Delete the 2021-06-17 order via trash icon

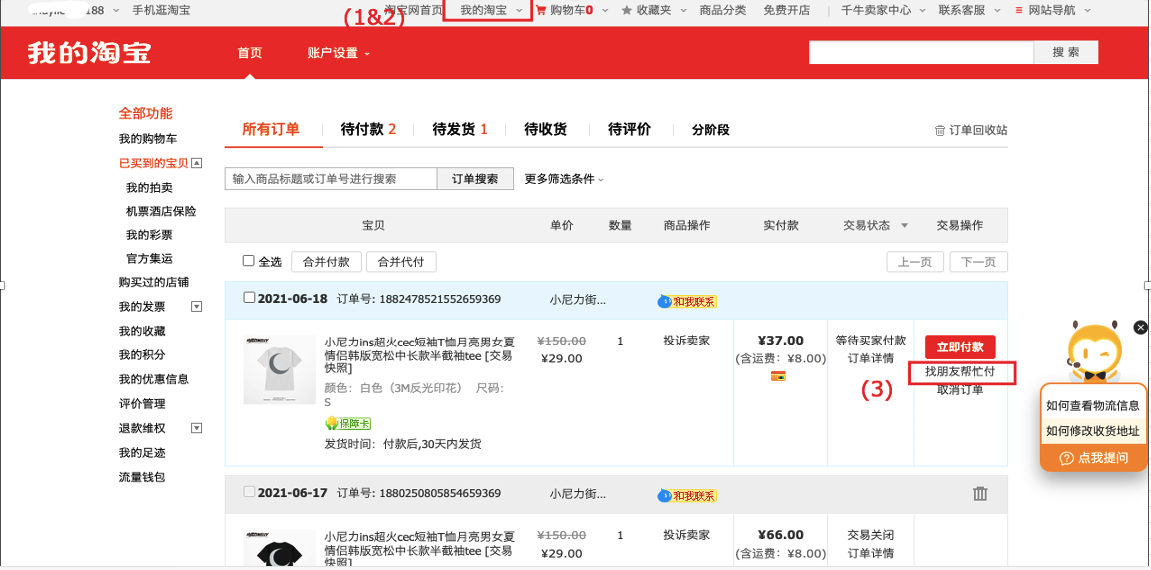click(980, 493)
